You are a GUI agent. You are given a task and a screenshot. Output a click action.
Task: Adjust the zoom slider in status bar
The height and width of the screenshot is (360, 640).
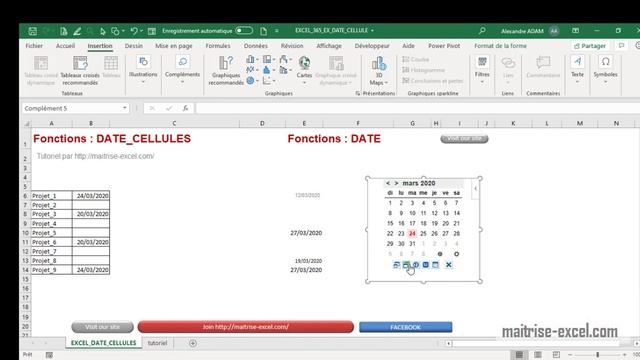(x=597, y=355)
